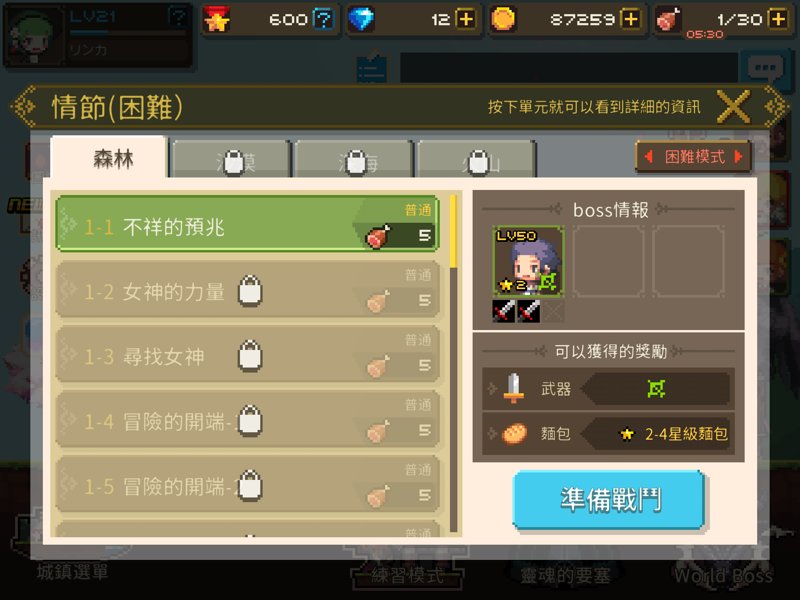
Task: Open the notice board clipboard icon
Action: [371, 68]
